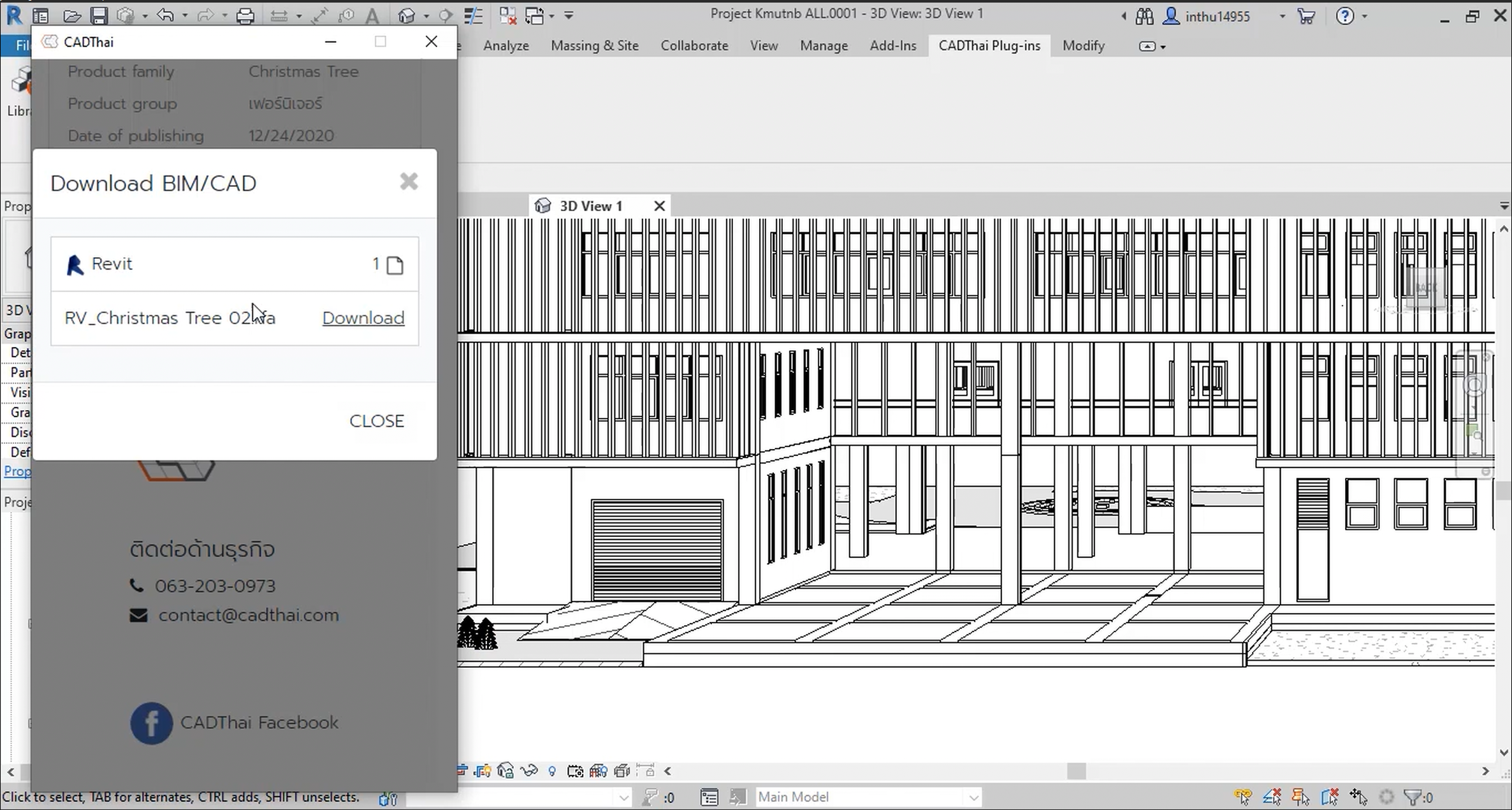Select the Tag by Category icon
The image size is (1512, 810).
coord(346,16)
